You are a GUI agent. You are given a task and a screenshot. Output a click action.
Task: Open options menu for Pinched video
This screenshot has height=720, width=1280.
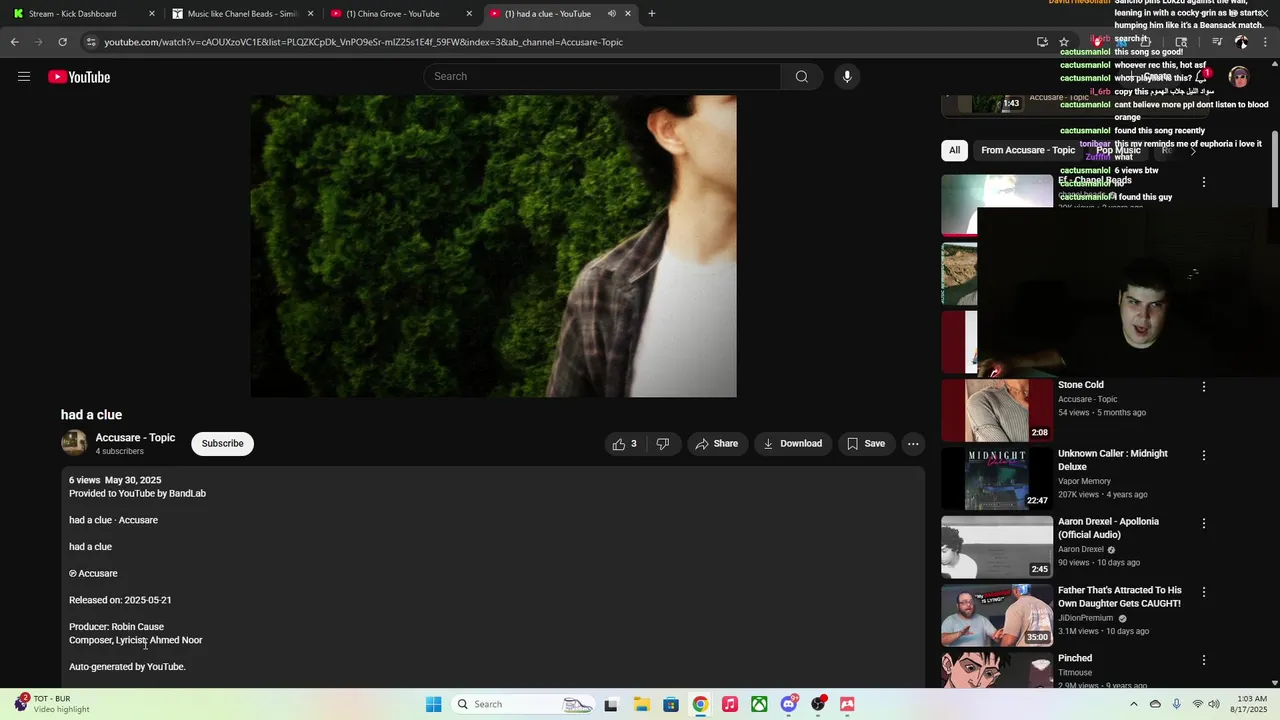click(1204, 660)
